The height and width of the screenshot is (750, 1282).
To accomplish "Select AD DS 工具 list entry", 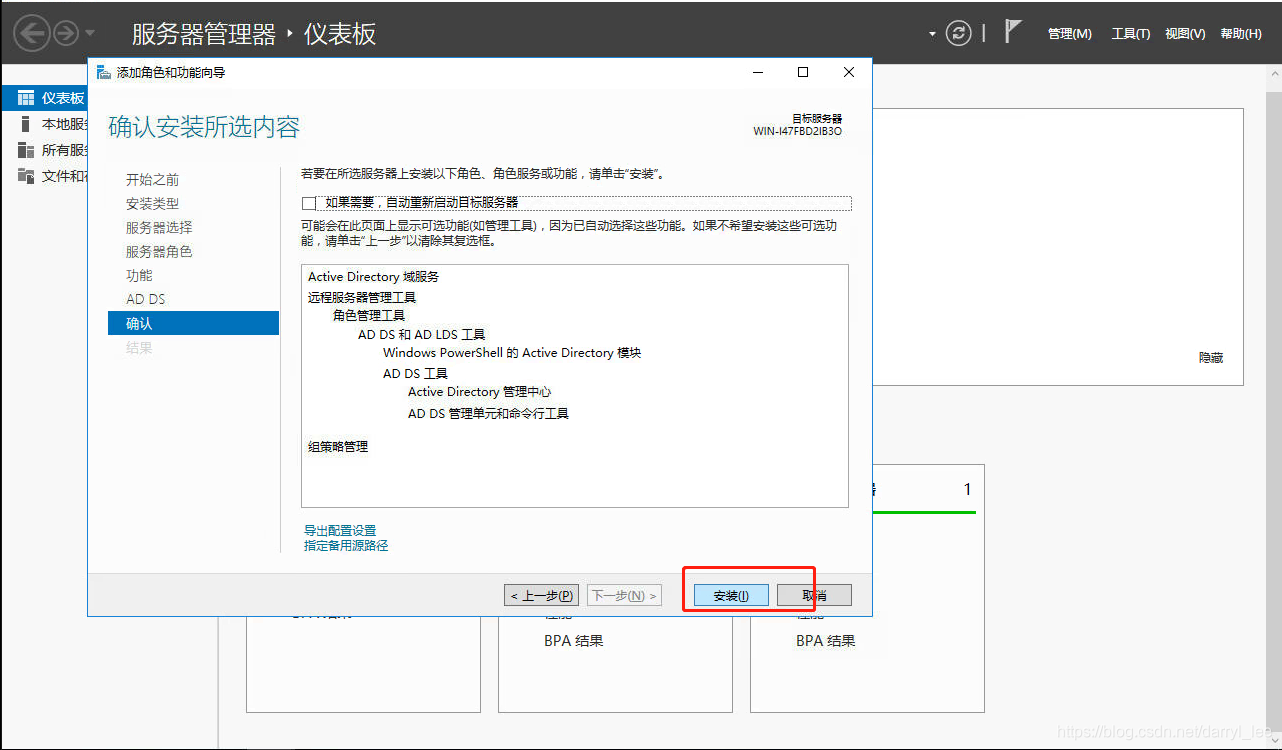I will [x=416, y=374].
